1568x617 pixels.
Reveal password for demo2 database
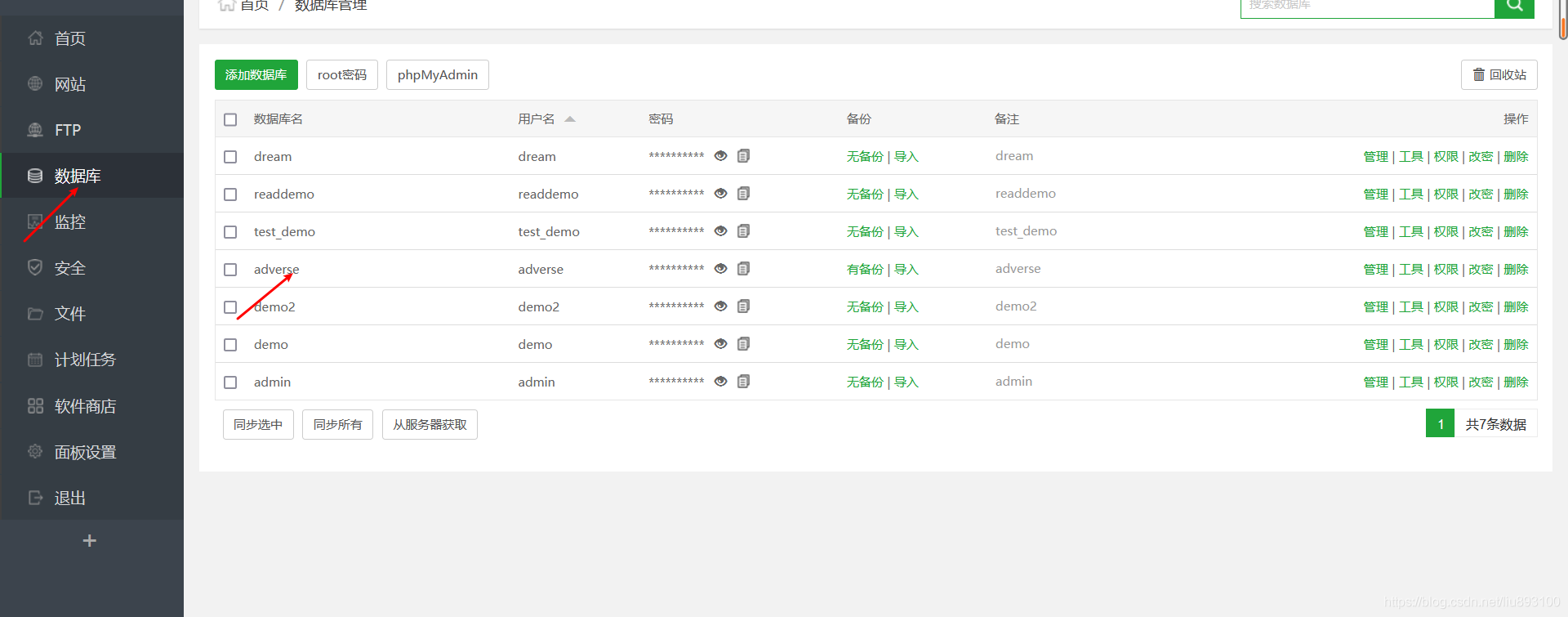(720, 306)
